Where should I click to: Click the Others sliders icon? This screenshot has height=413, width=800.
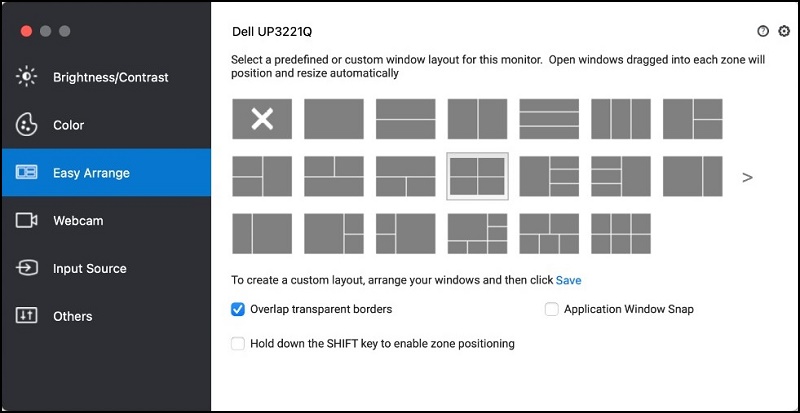(x=26, y=316)
